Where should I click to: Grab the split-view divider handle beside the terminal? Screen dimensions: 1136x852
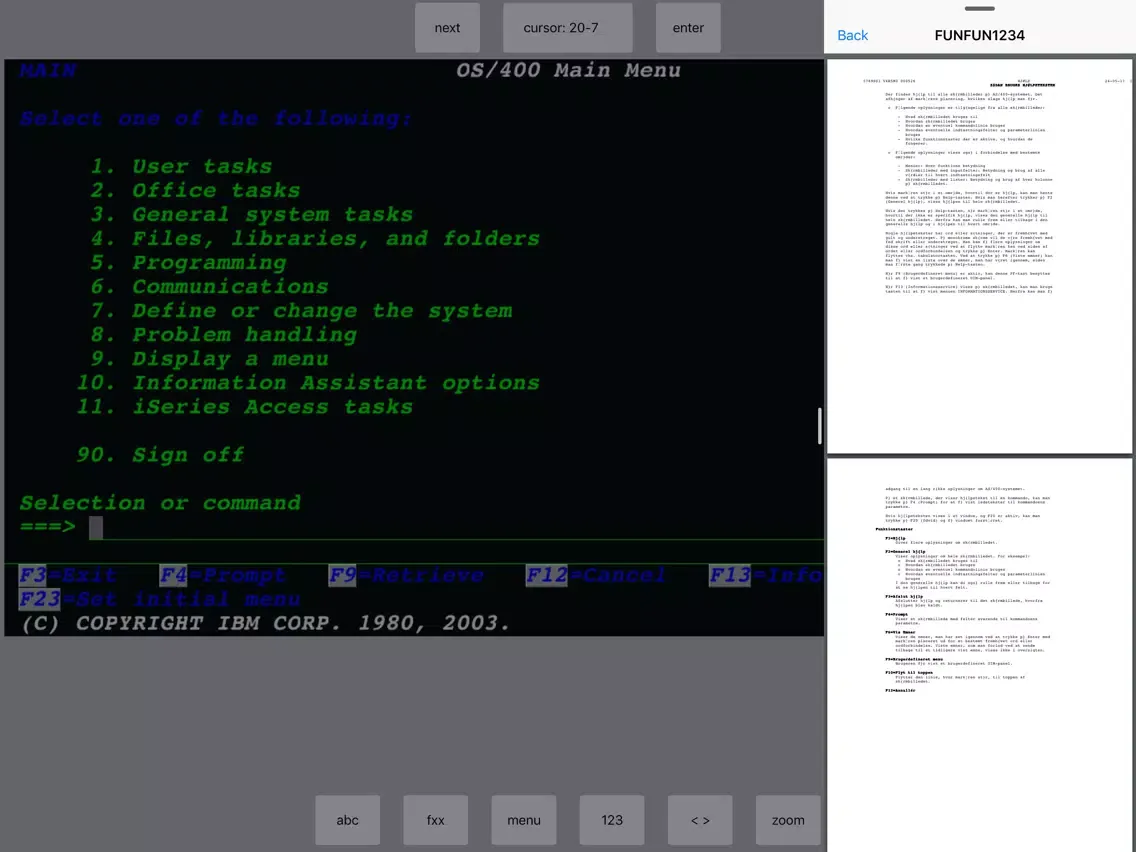[820, 426]
